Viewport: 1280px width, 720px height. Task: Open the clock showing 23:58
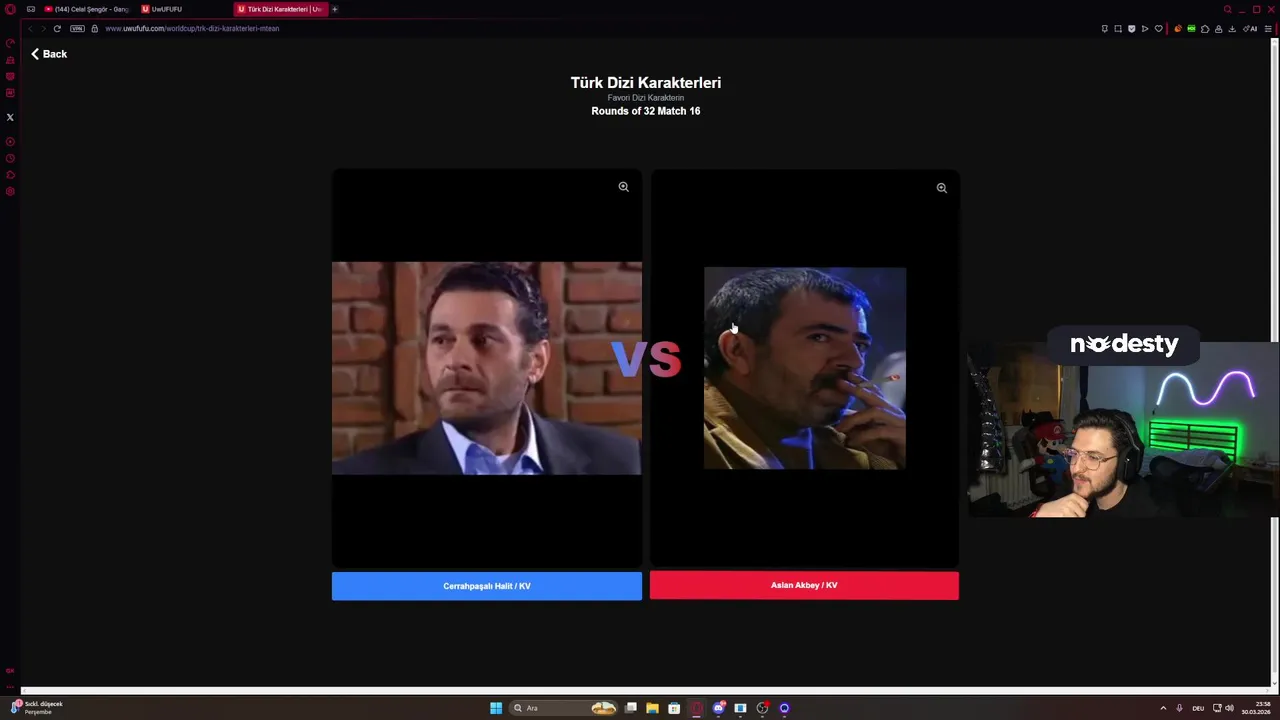[1256, 708]
